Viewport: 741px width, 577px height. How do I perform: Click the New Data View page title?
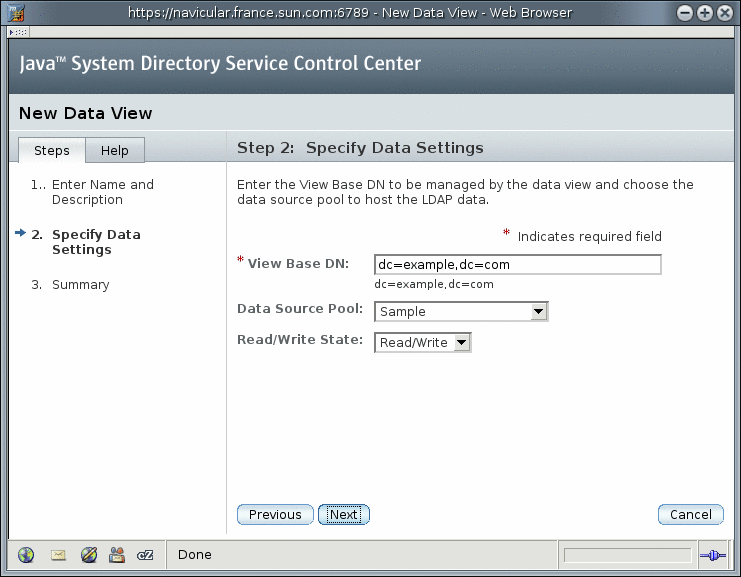pos(86,113)
